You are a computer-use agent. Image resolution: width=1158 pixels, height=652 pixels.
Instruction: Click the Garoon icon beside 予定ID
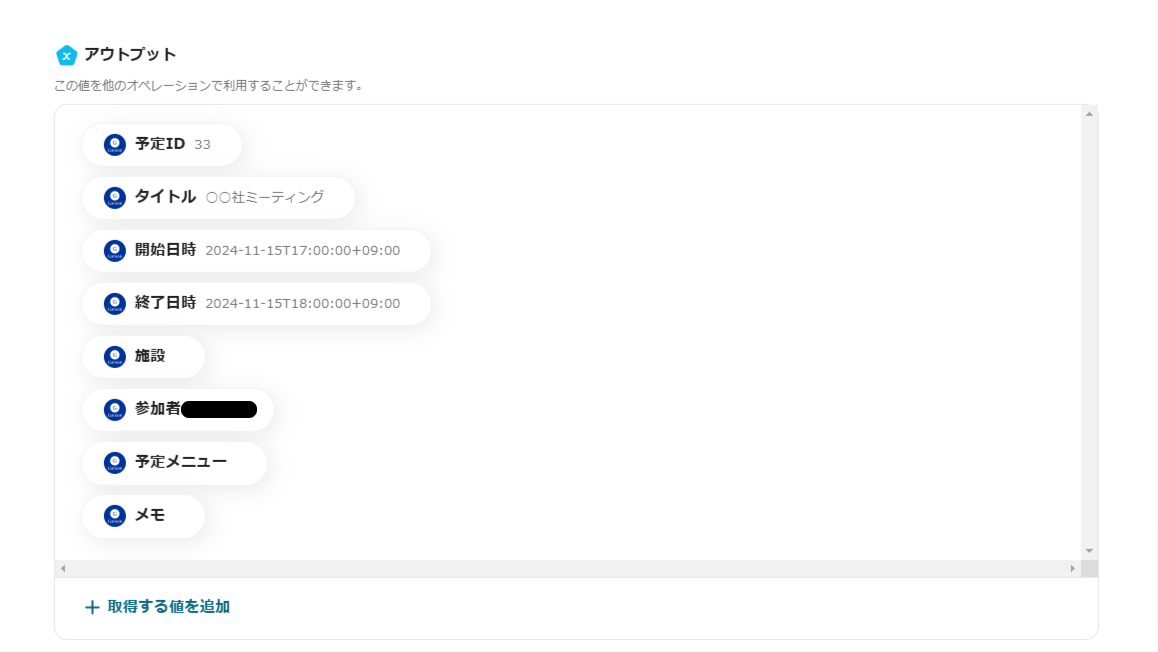(x=114, y=145)
